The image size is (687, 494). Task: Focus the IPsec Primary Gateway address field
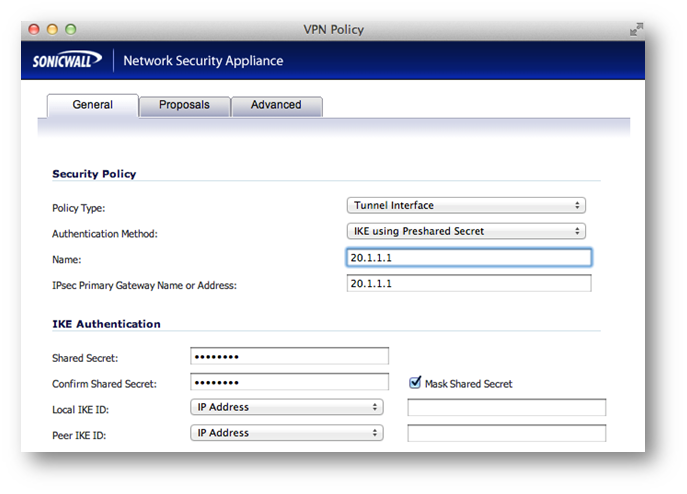pos(468,284)
